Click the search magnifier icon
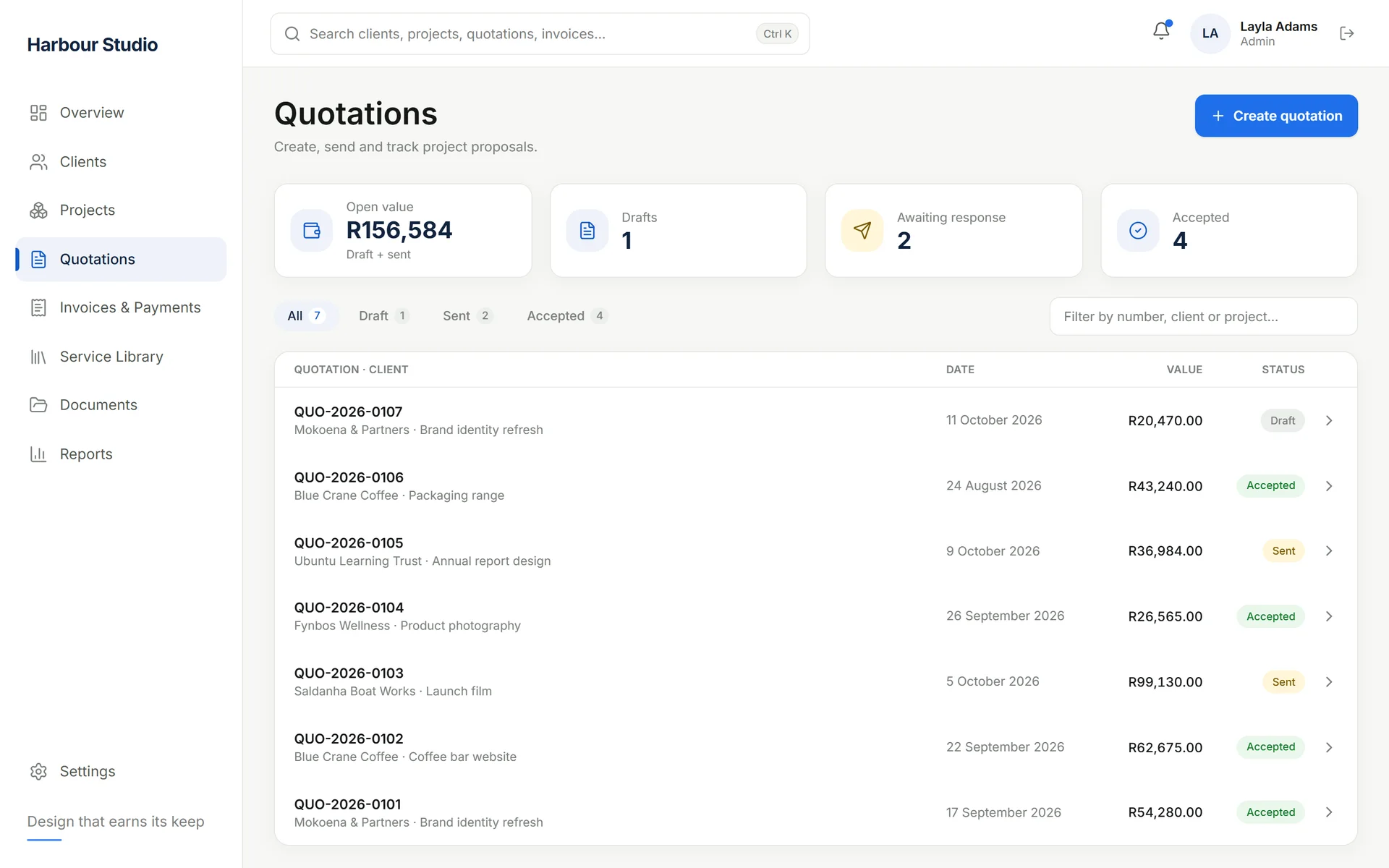The image size is (1389, 868). [x=292, y=34]
